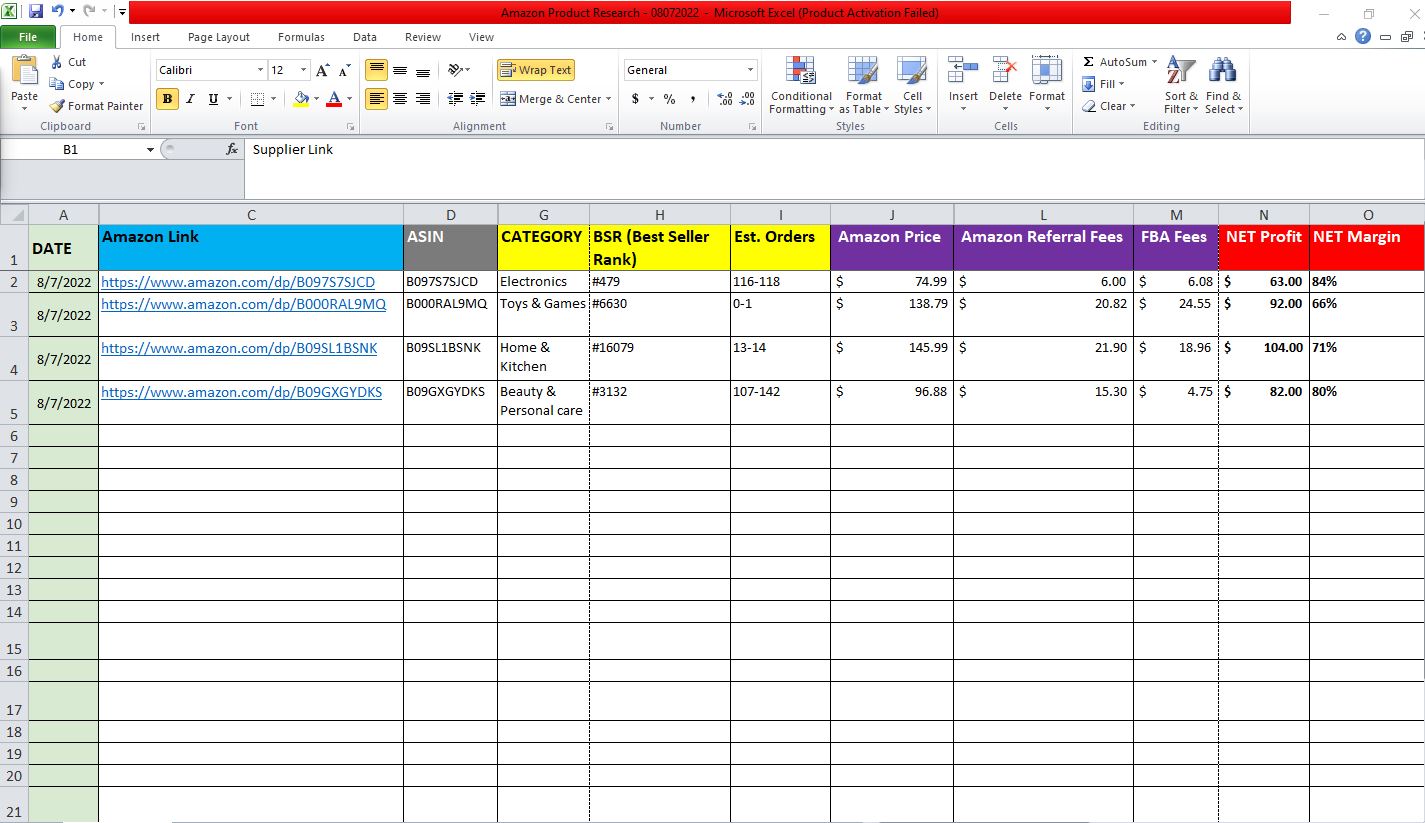Open Sort & Filter funnel icon

pos(1181,71)
